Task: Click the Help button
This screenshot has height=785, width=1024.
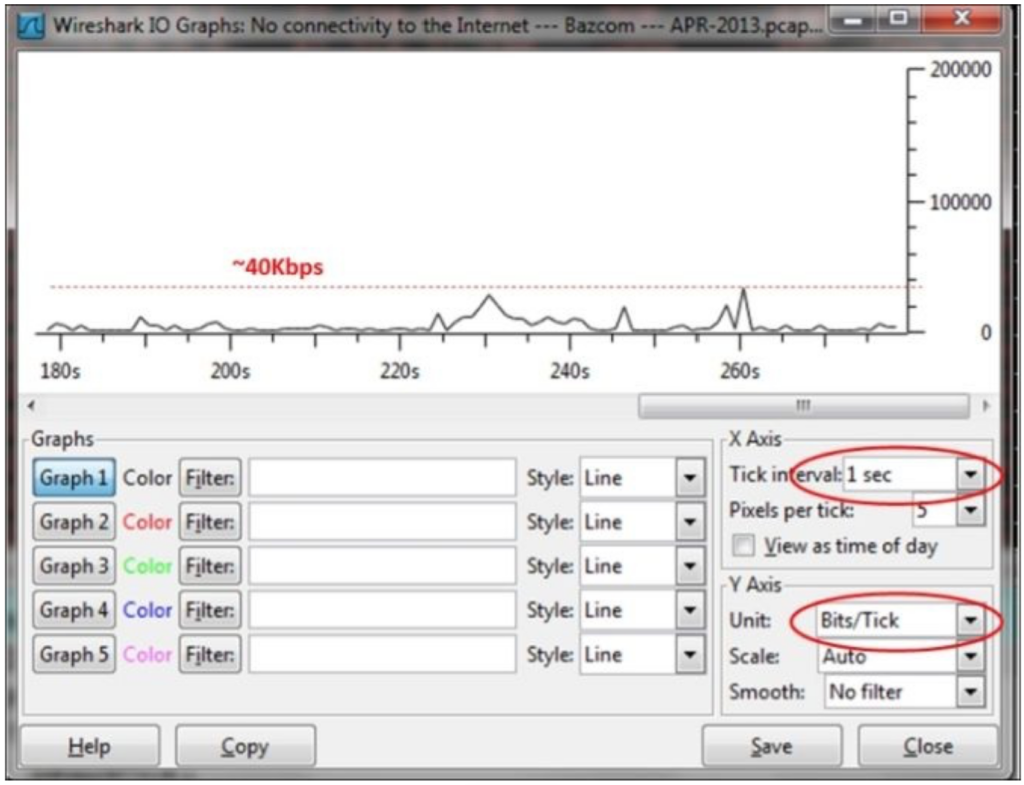Action: (90, 746)
